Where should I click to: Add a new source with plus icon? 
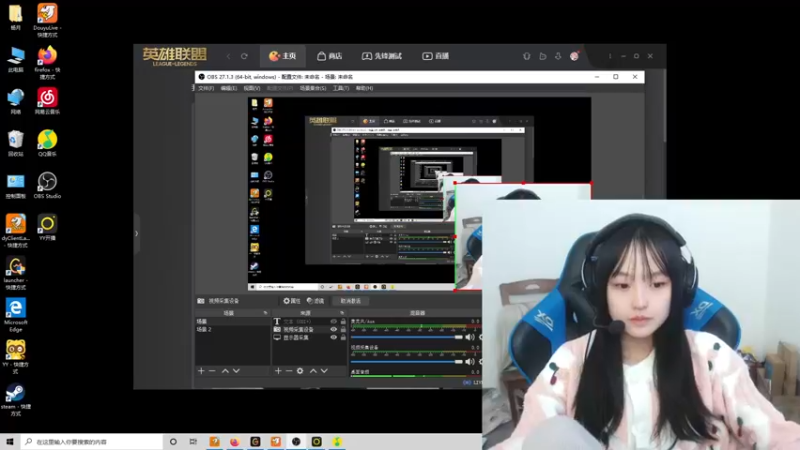tap(278, 371)
